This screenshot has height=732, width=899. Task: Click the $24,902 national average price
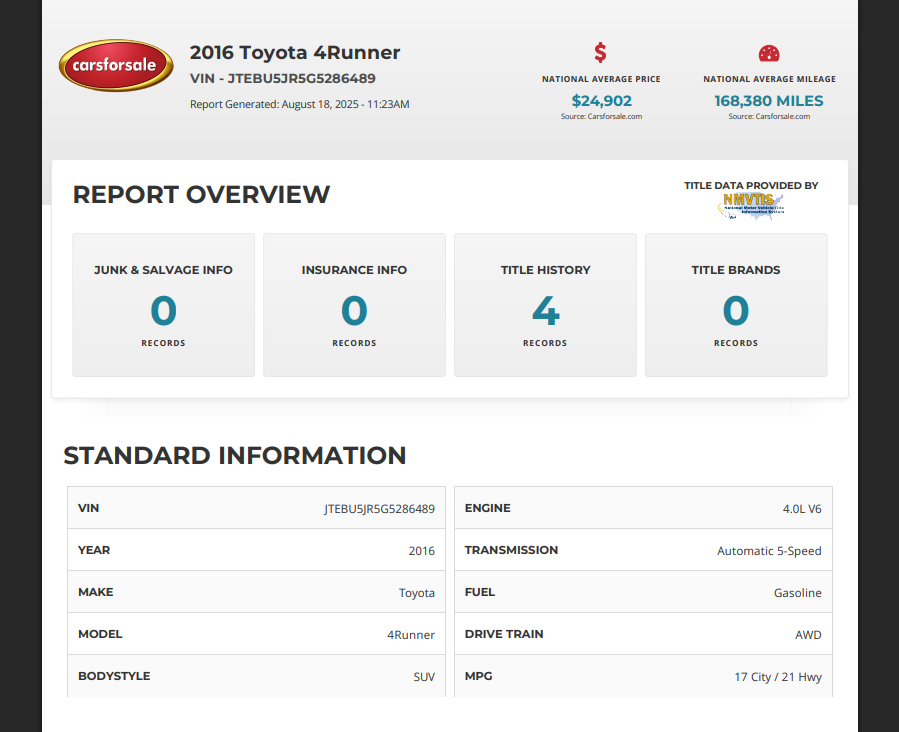click(601, 101)
